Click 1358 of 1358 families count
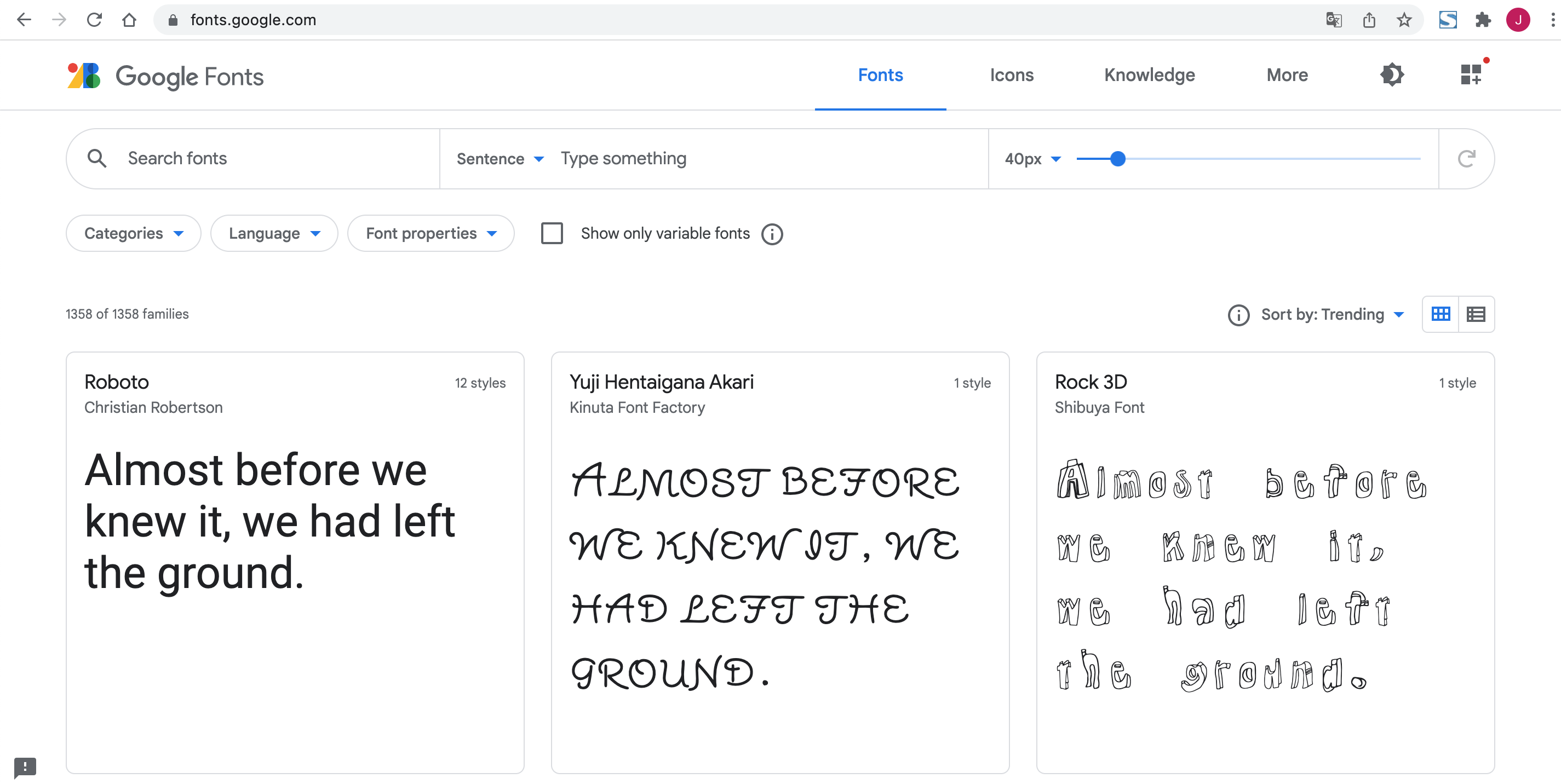The image size is (1561, 784). click(x=127, y=314)
